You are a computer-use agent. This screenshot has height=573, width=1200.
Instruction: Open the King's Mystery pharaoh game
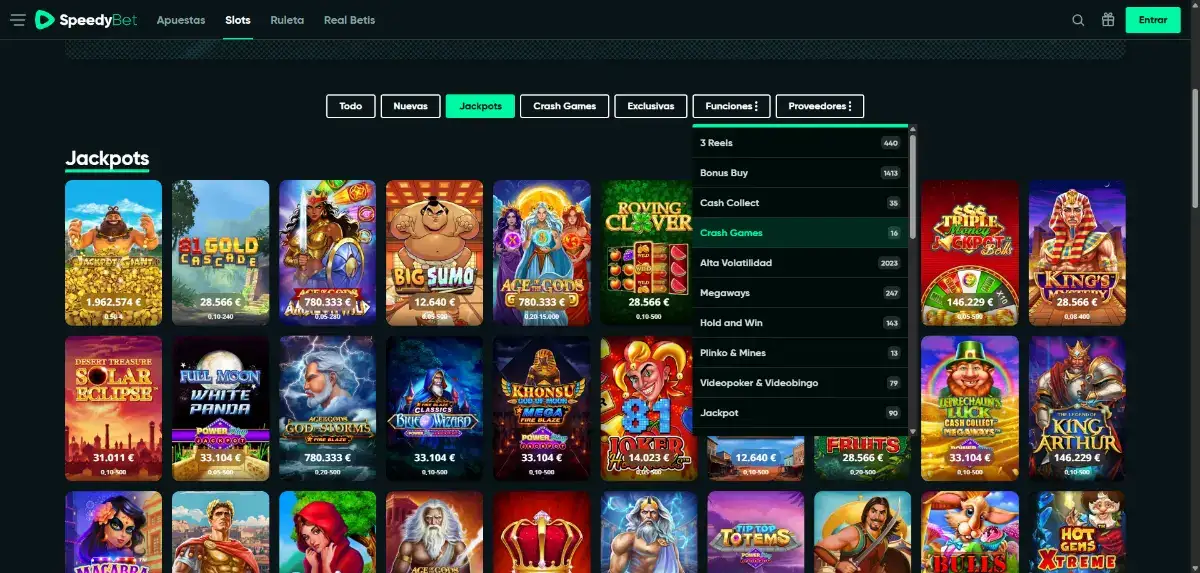(x=1077, y=252)
